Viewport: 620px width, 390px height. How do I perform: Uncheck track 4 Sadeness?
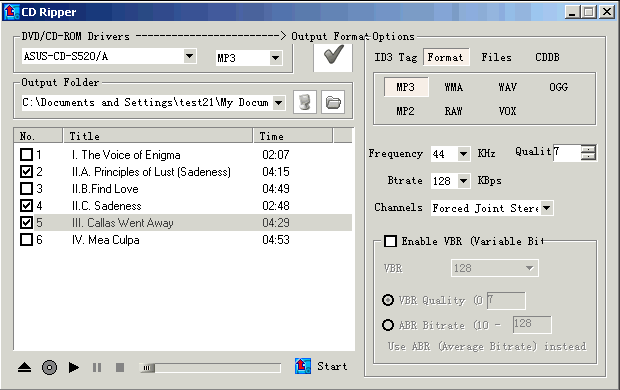[26, 205]
